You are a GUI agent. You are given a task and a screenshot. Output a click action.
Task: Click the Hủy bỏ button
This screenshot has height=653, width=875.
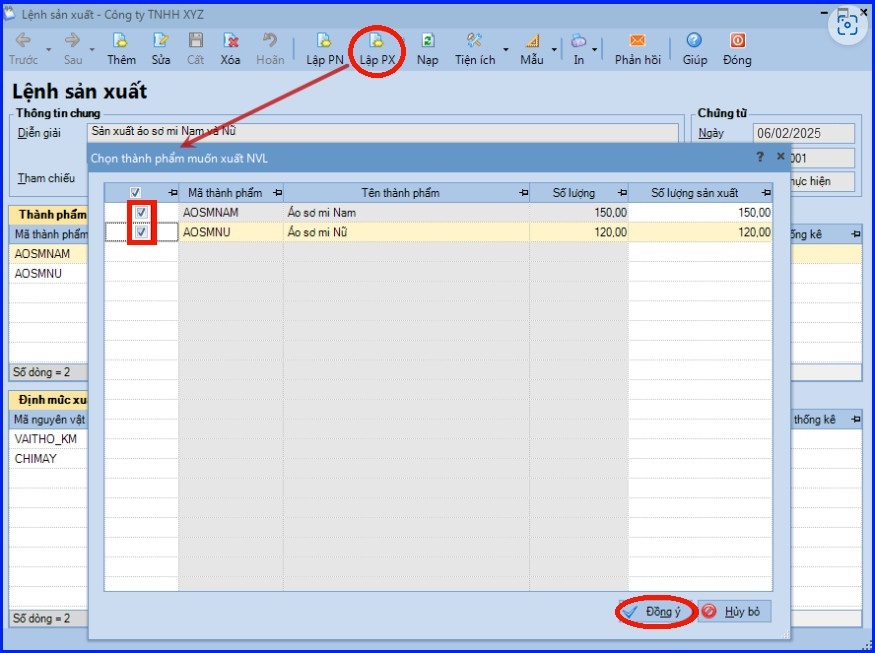point(735,612)
